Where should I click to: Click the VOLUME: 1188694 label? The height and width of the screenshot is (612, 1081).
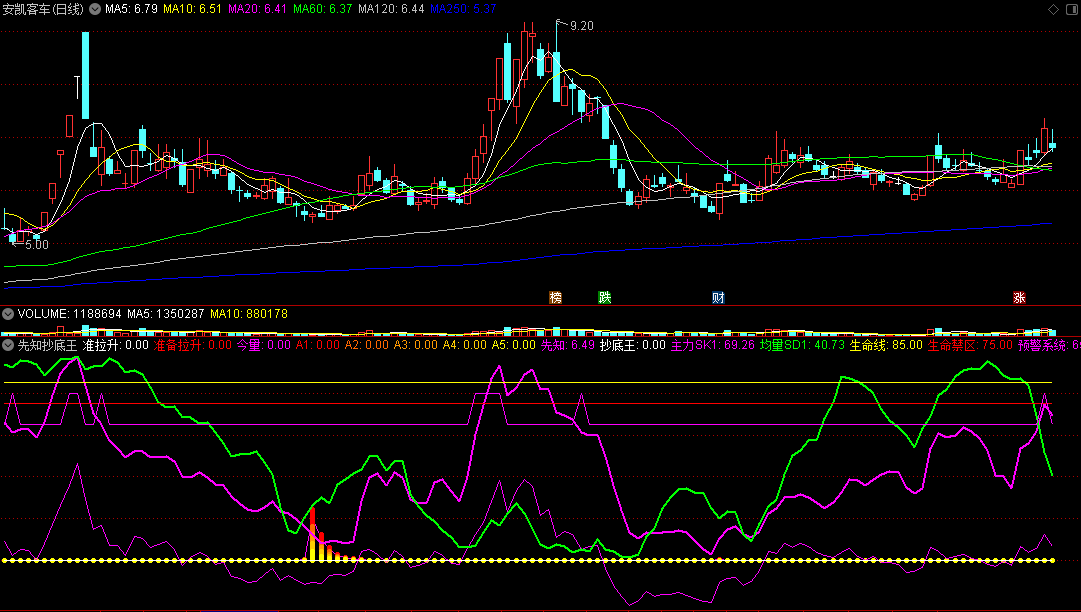[70, 314]
